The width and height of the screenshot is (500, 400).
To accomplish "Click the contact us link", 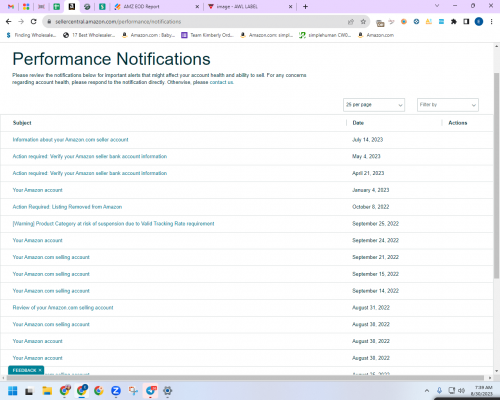I will pos(221,82).
